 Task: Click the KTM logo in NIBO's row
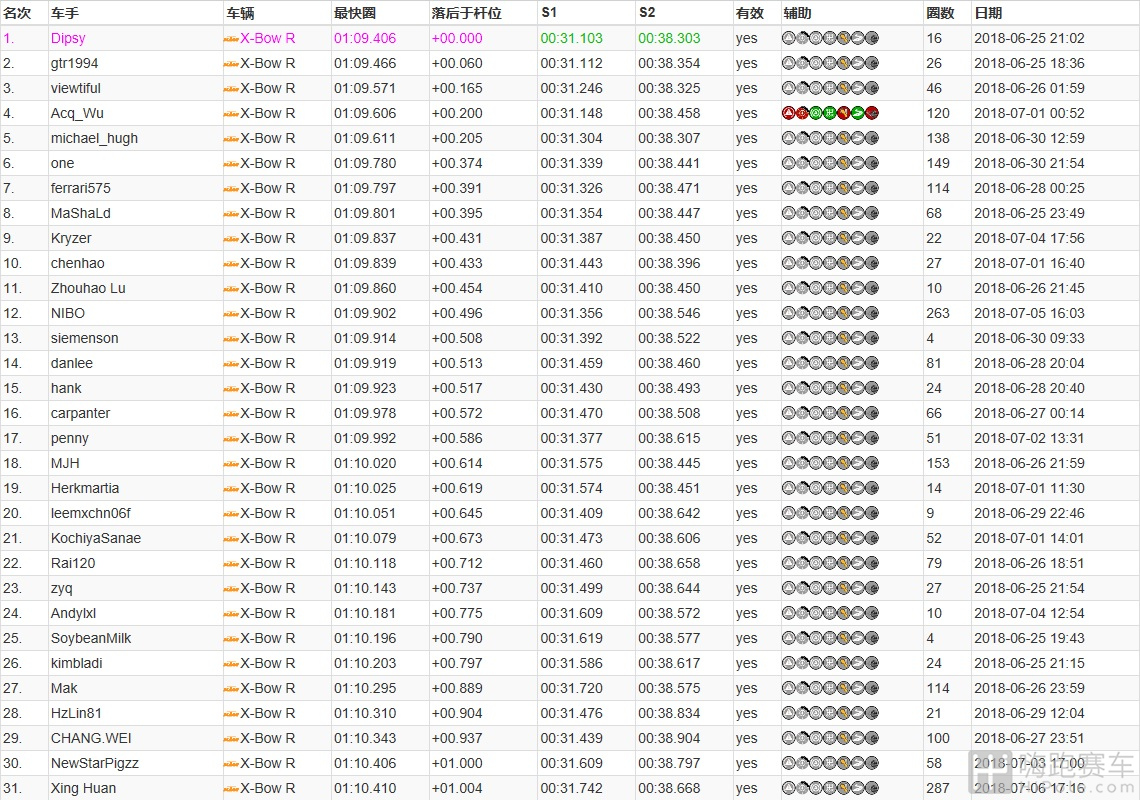(x=231, y=313)
